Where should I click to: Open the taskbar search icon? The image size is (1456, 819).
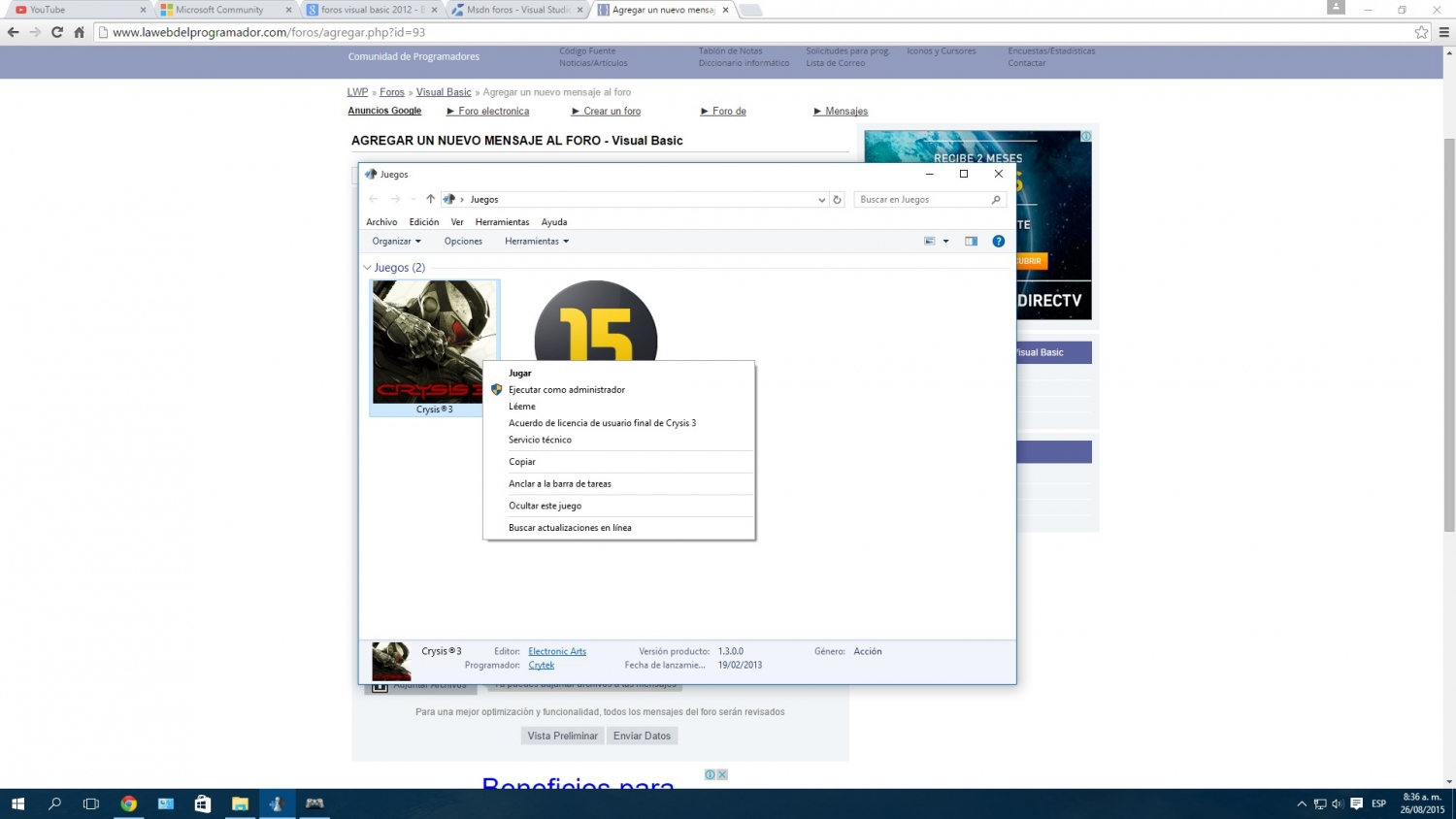[54, 803]
